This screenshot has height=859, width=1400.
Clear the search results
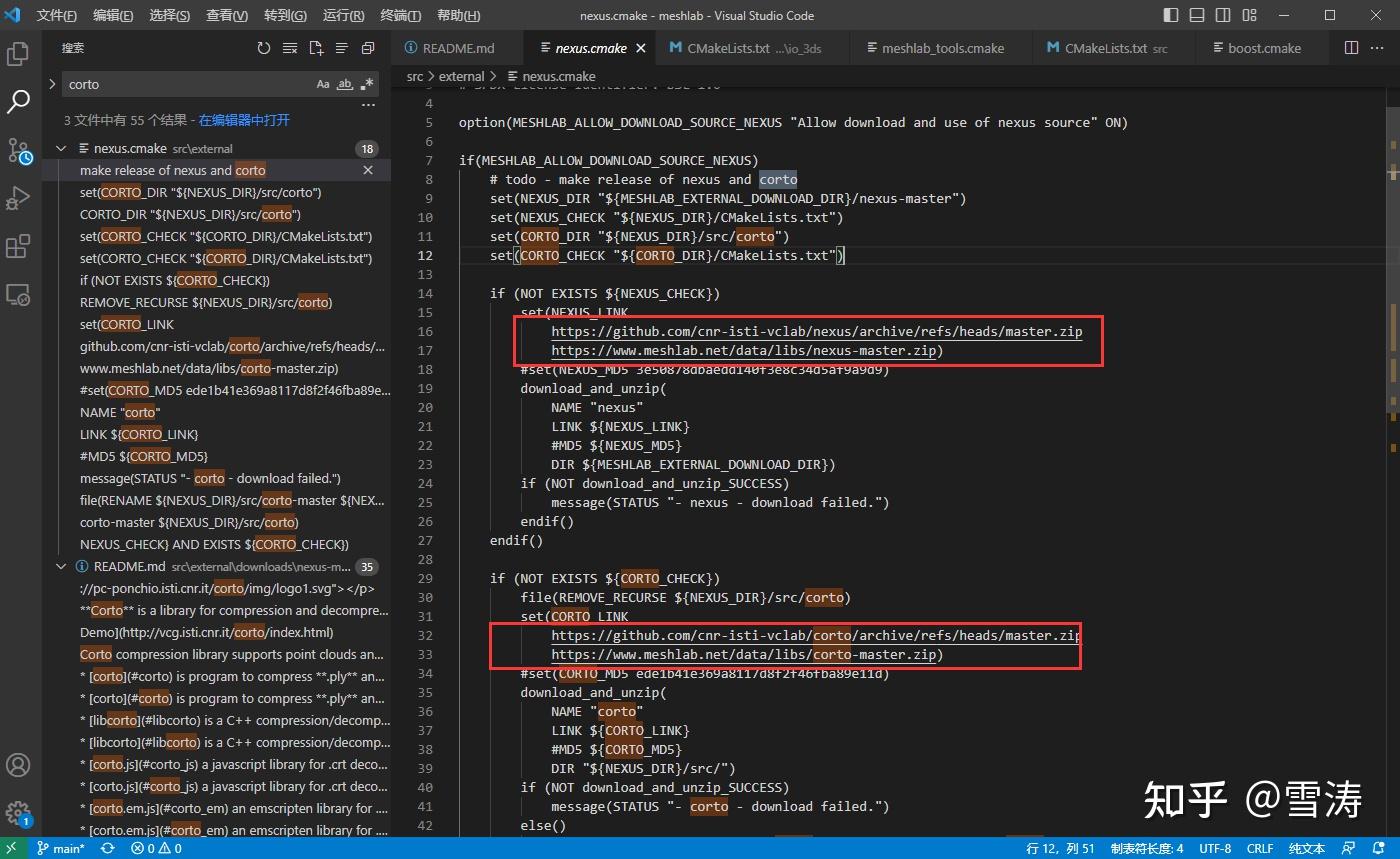290,48
